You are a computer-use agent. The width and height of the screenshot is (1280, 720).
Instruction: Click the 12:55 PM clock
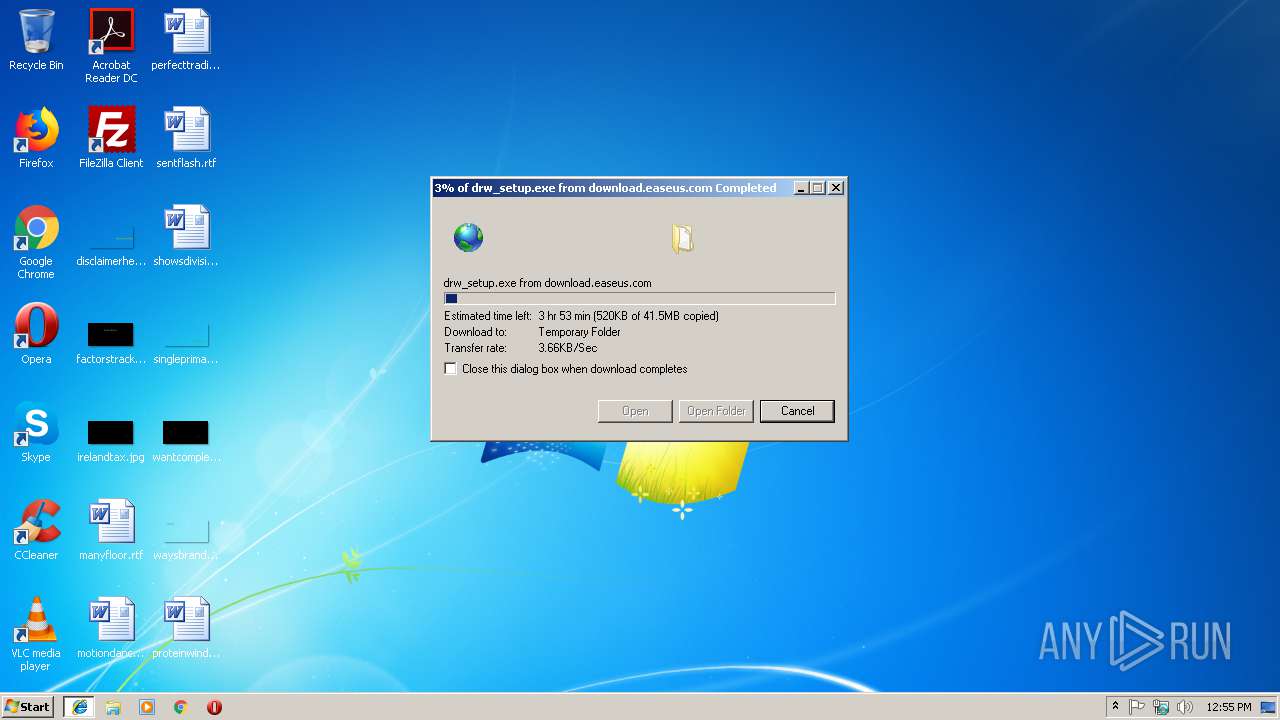[x=1229, y=707]
